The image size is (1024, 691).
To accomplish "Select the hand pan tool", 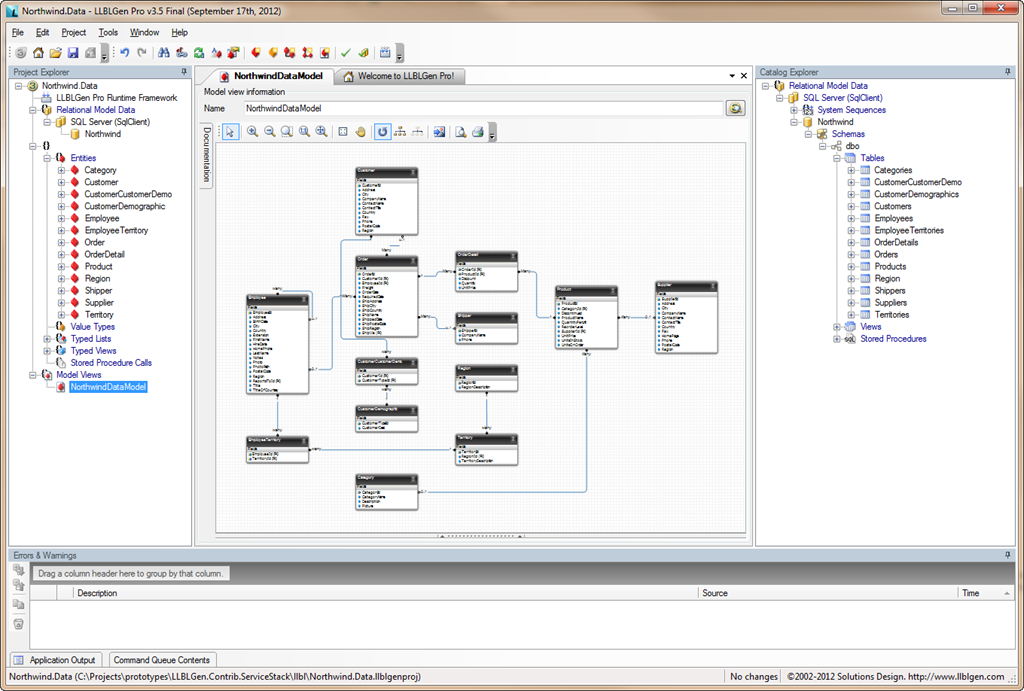I will (361, 131).
